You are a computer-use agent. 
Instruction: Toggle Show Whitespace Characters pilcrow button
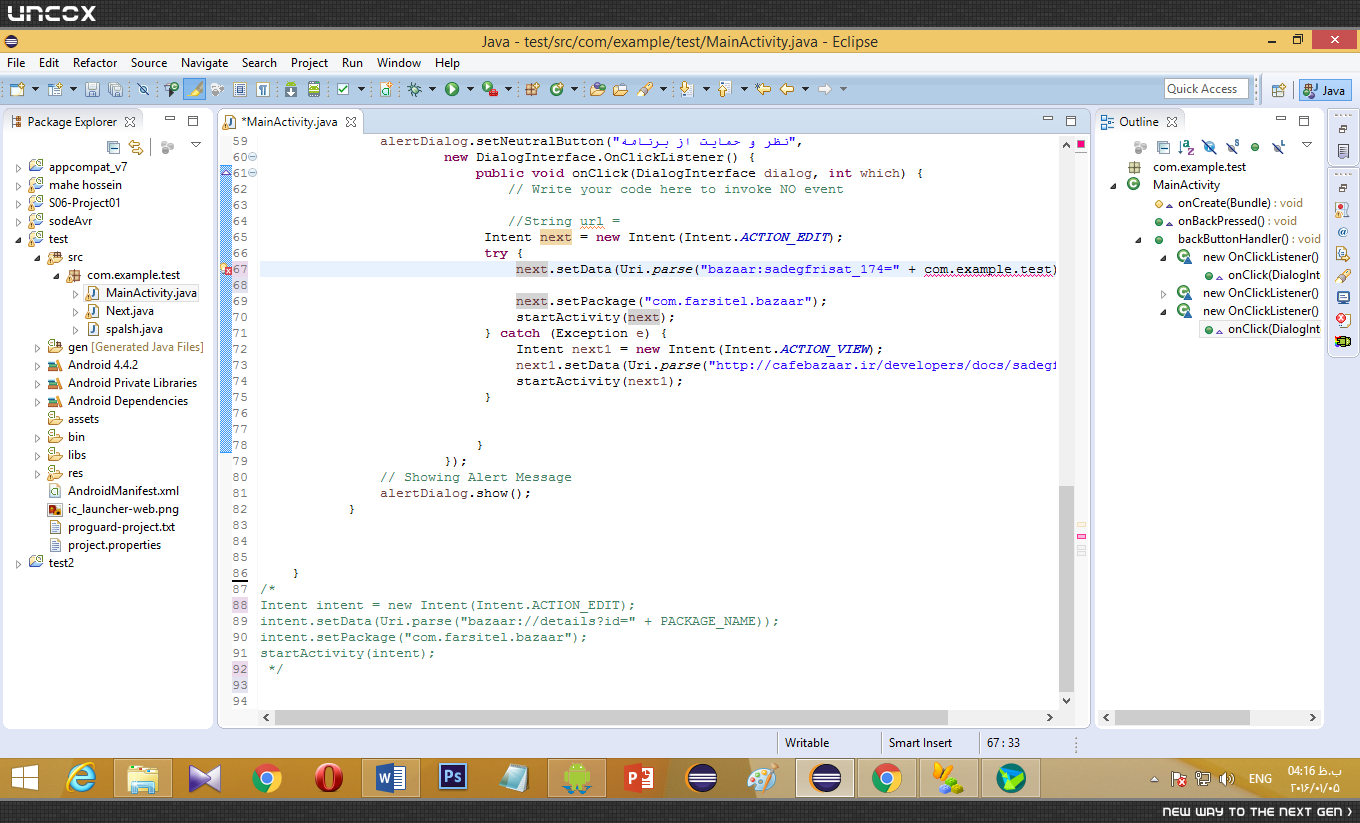coord(262,89)
